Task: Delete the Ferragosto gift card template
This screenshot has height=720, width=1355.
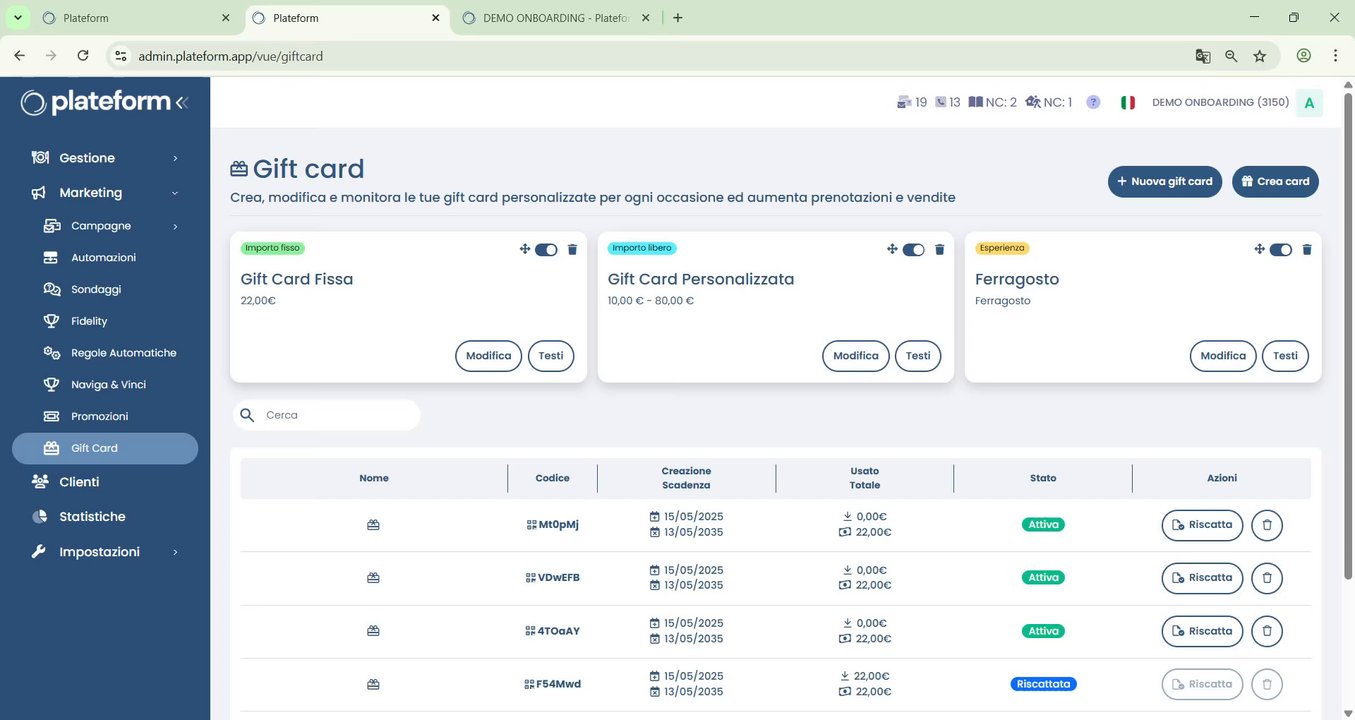Action: point(1306,250)
